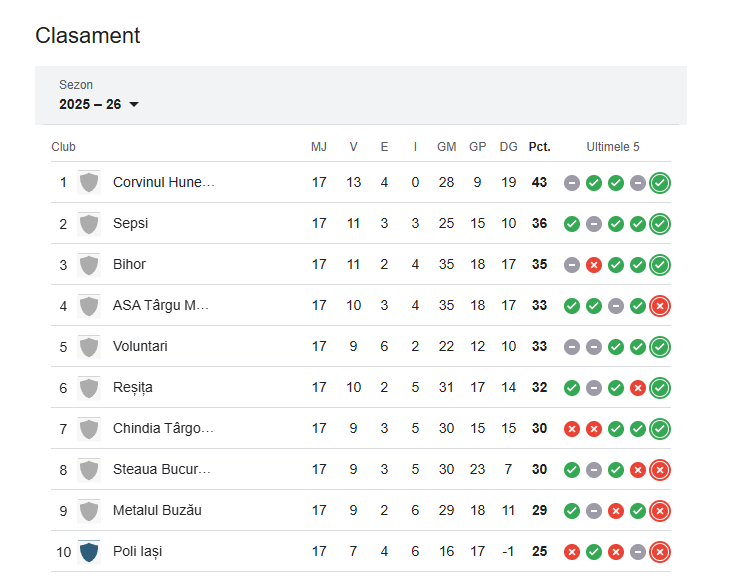This screenshot has width=736, height=578.
Task: Click the Sezon label
Action: click(x=76, y=85)
